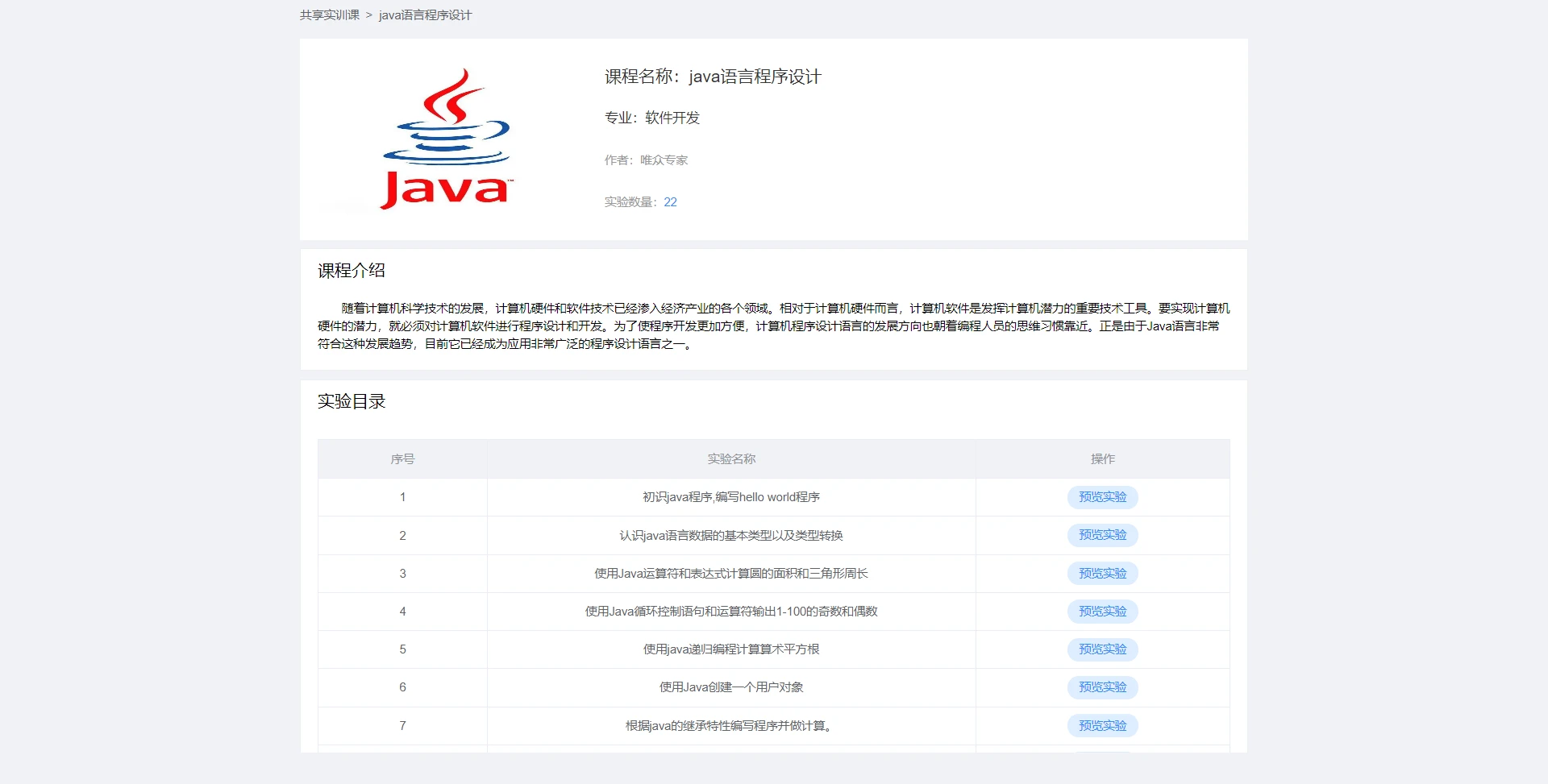This screenshot has height=784, width=1548.
Task: Click the java语言程序设计 breadcrumb item
Action: (x=425, y=15)
